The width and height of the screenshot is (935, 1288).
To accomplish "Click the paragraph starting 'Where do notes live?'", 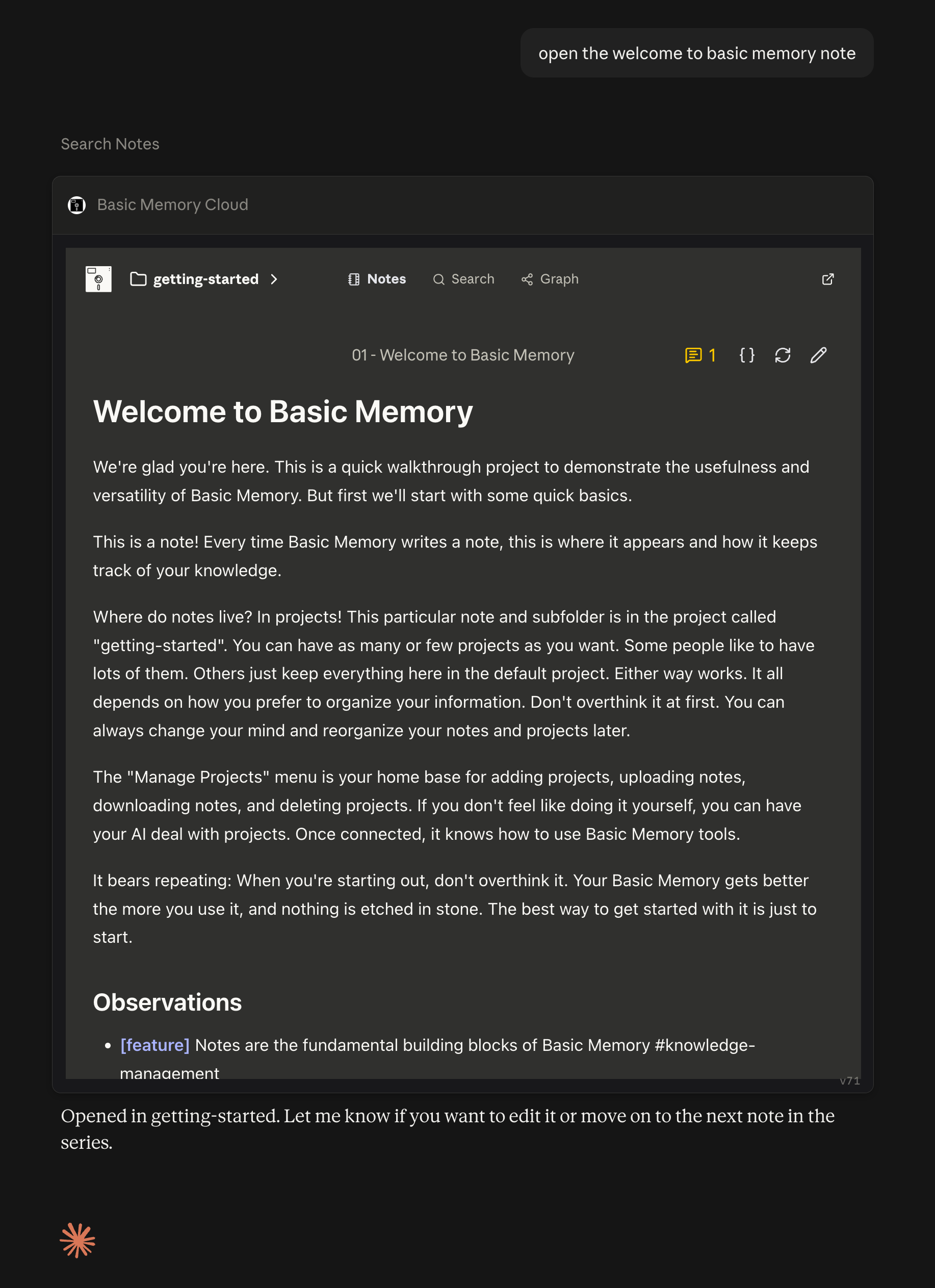I will click(x=454, y=674).
